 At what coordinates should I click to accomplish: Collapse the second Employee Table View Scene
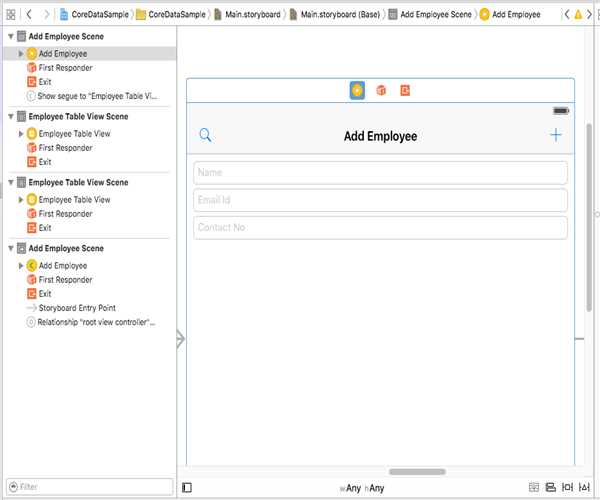[x=10, y=182]
